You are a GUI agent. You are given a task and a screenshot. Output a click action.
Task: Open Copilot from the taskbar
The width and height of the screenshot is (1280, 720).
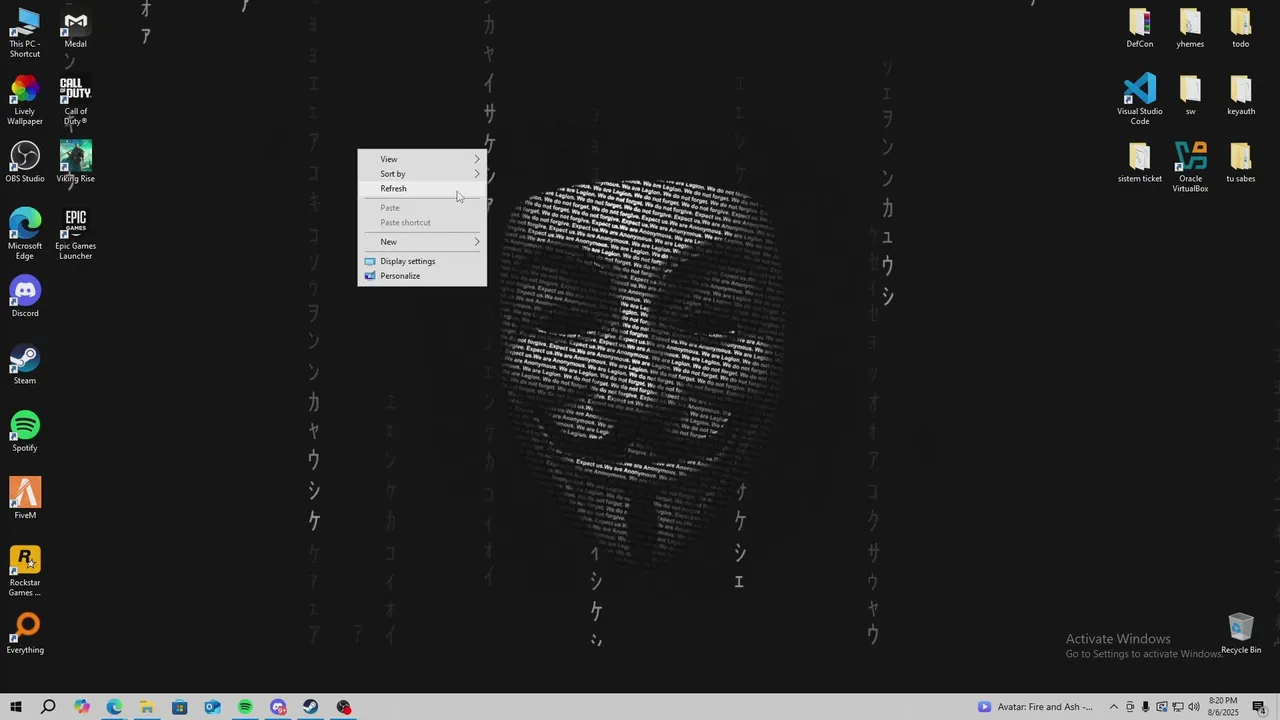[81, 707]
